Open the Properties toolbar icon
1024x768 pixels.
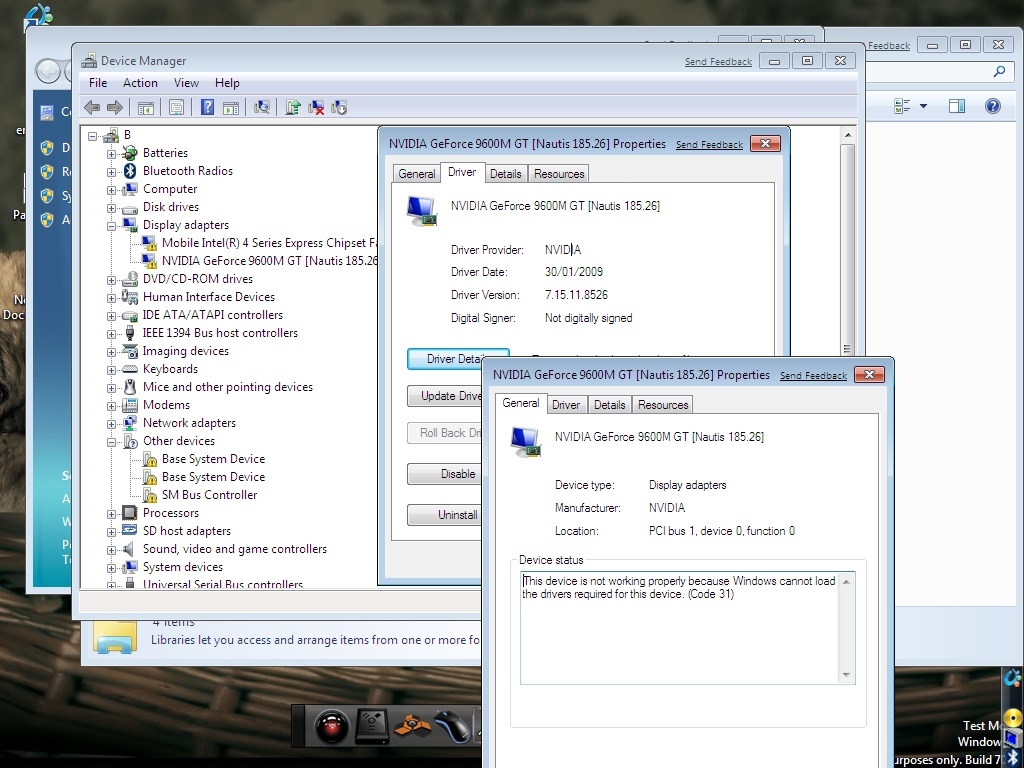click(176, 108)
